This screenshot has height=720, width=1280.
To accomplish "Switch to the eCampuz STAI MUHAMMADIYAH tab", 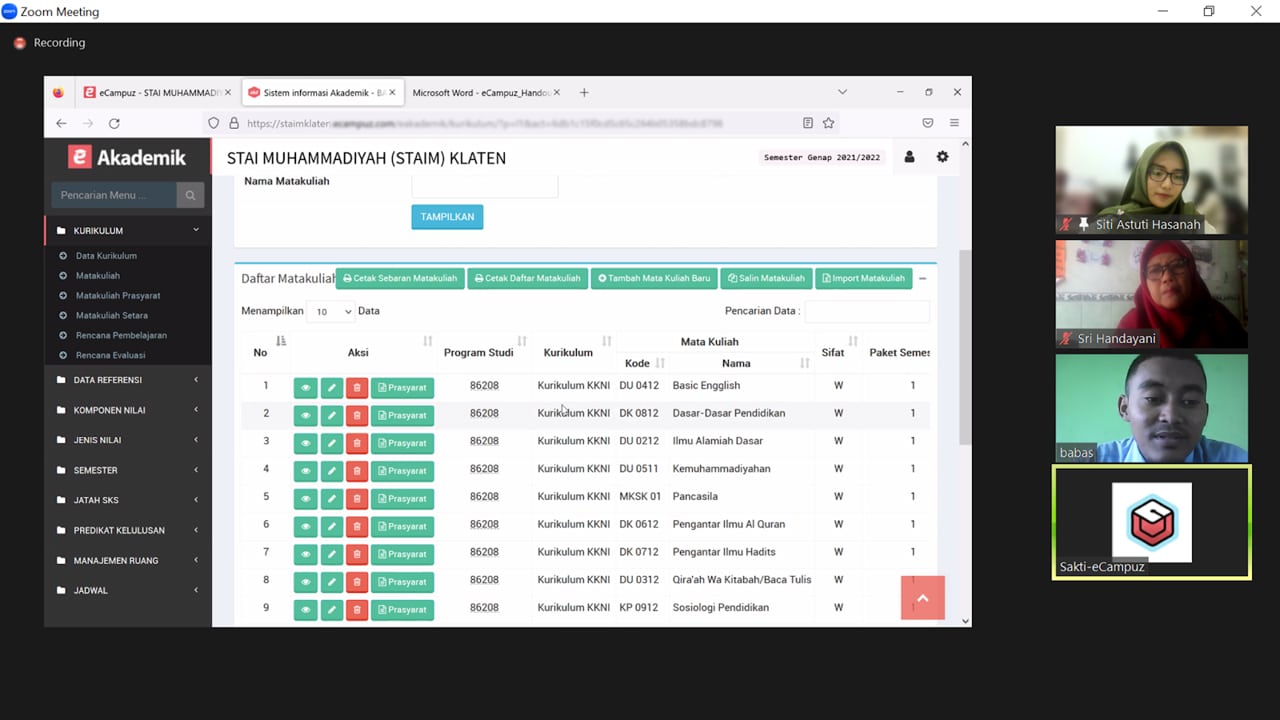I will coord(156,92).
